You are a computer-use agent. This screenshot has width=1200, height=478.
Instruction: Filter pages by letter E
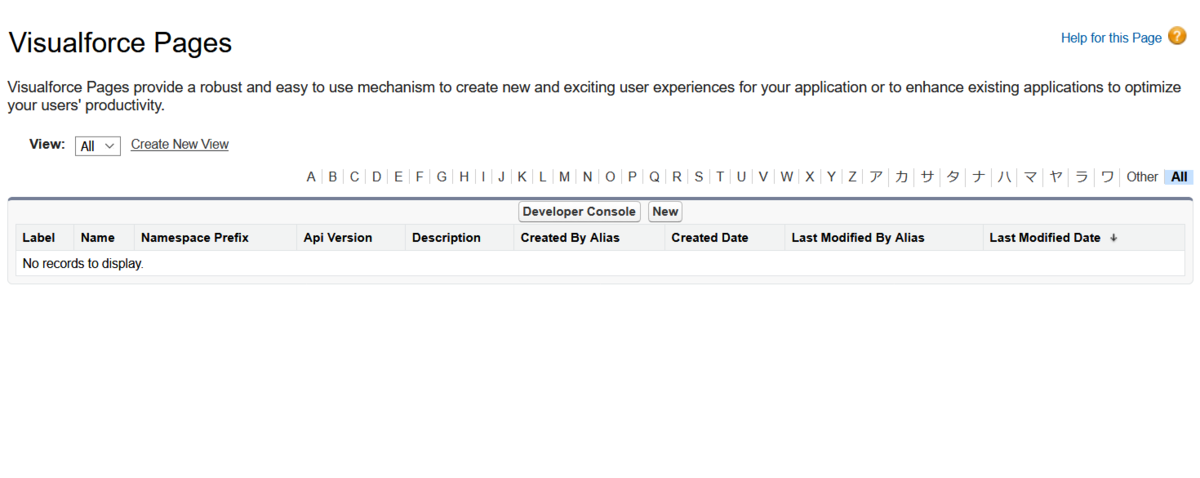pyautogui.click(x=398, y=177)
